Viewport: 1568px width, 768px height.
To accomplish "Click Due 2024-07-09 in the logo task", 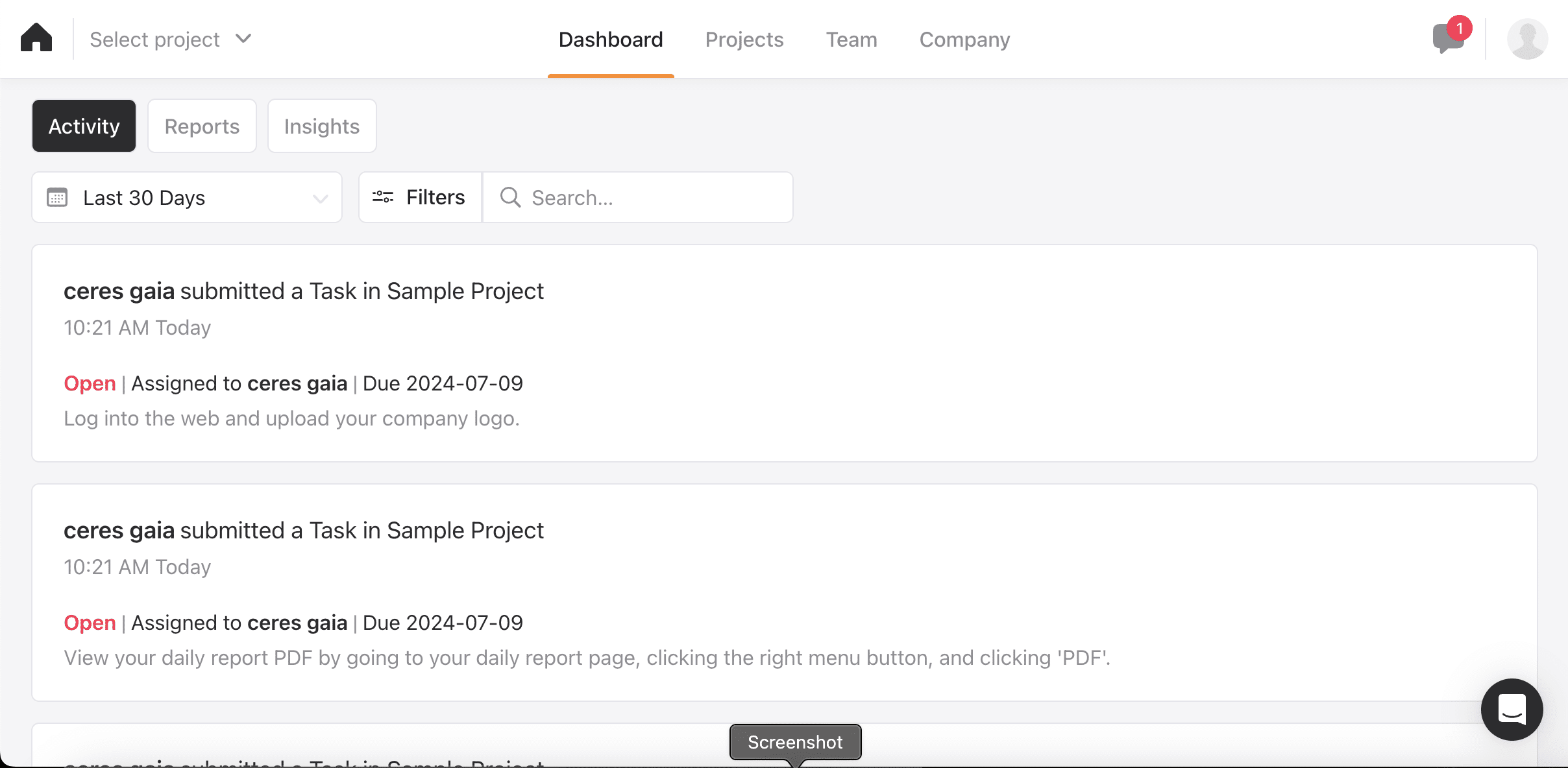I will coord(443,383).
